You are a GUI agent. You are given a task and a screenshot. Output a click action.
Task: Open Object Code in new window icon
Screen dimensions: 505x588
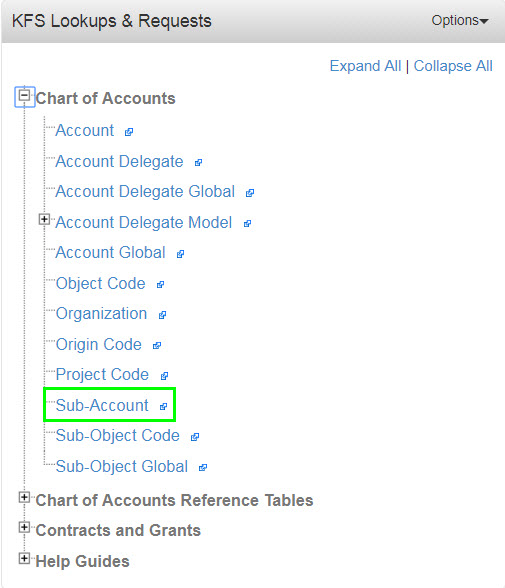tap(160, 285)
